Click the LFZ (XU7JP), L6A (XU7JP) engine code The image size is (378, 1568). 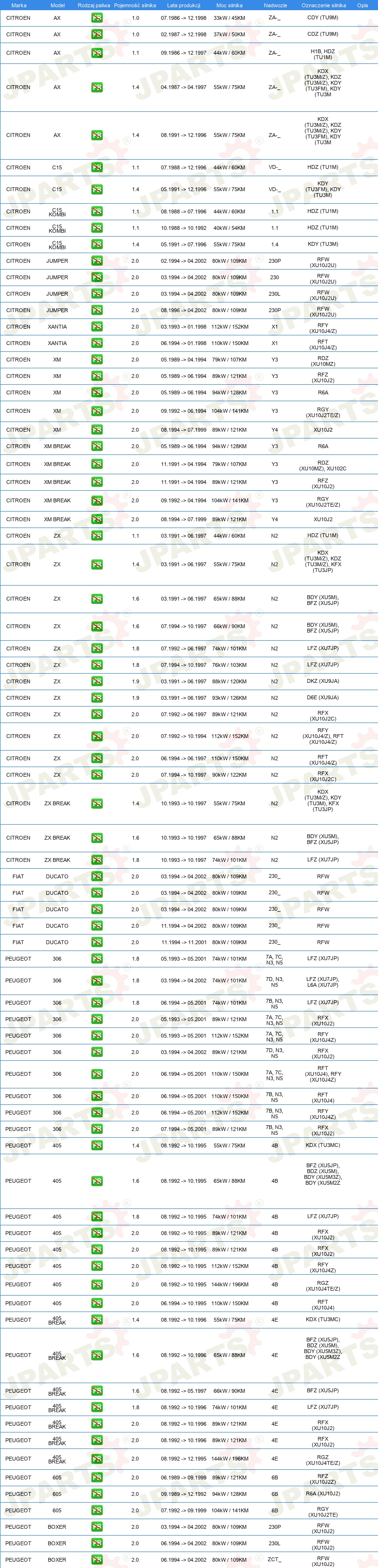coord(323,981)
